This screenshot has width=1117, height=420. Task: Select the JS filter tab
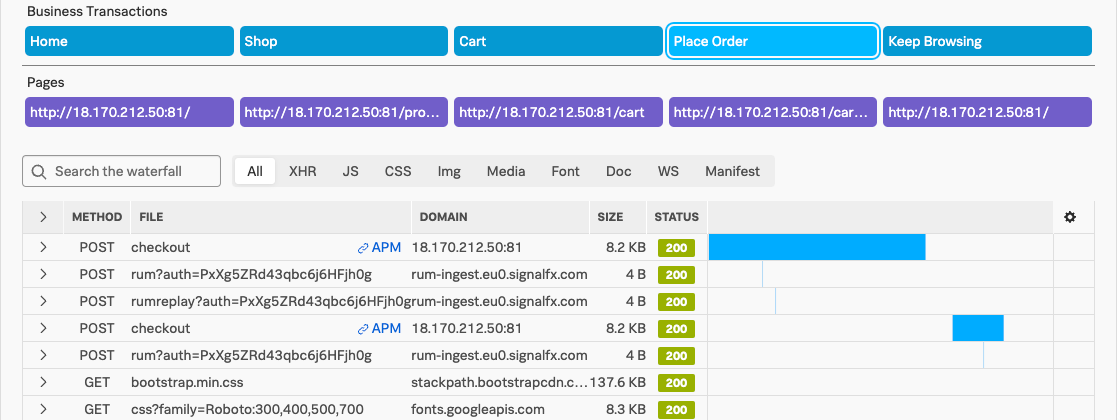tap(350, 171)
